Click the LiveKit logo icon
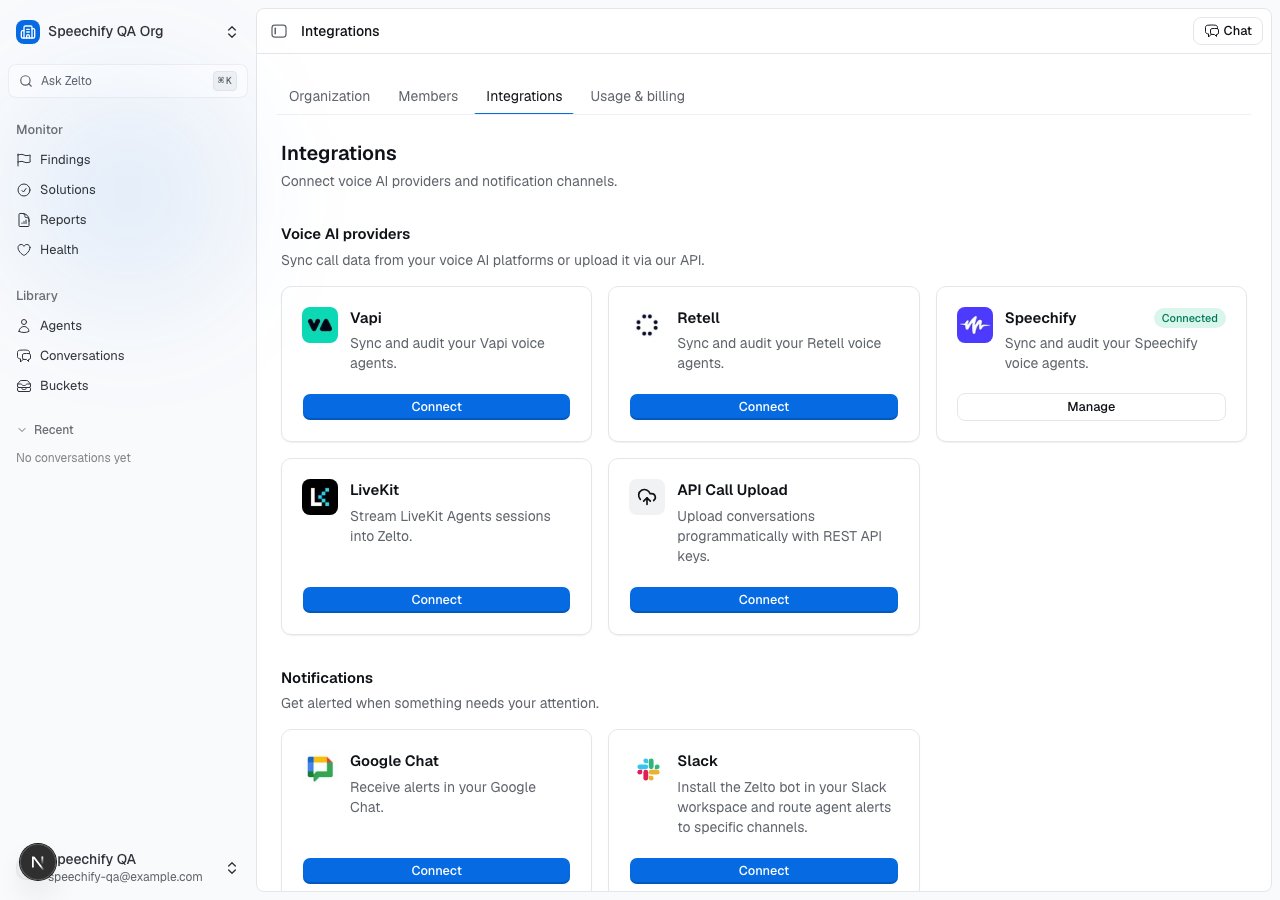This screenshot has width=1280, height=900. 320,497
